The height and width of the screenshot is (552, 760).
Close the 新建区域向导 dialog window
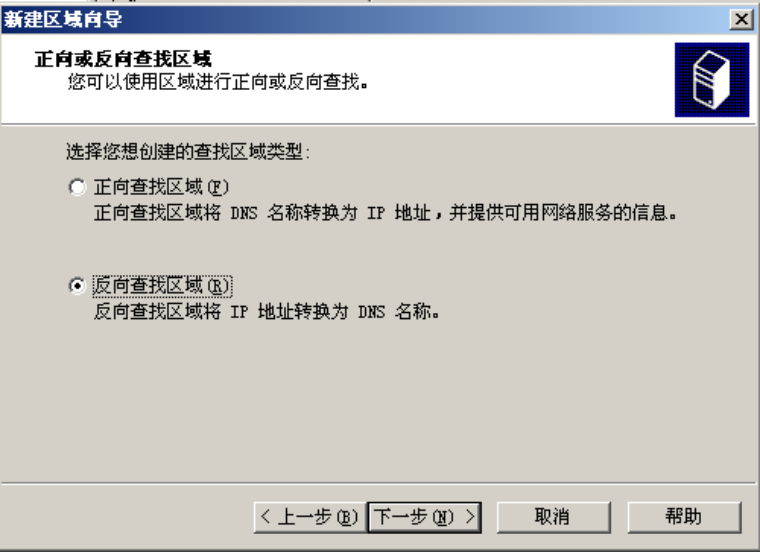pos(742,19)
